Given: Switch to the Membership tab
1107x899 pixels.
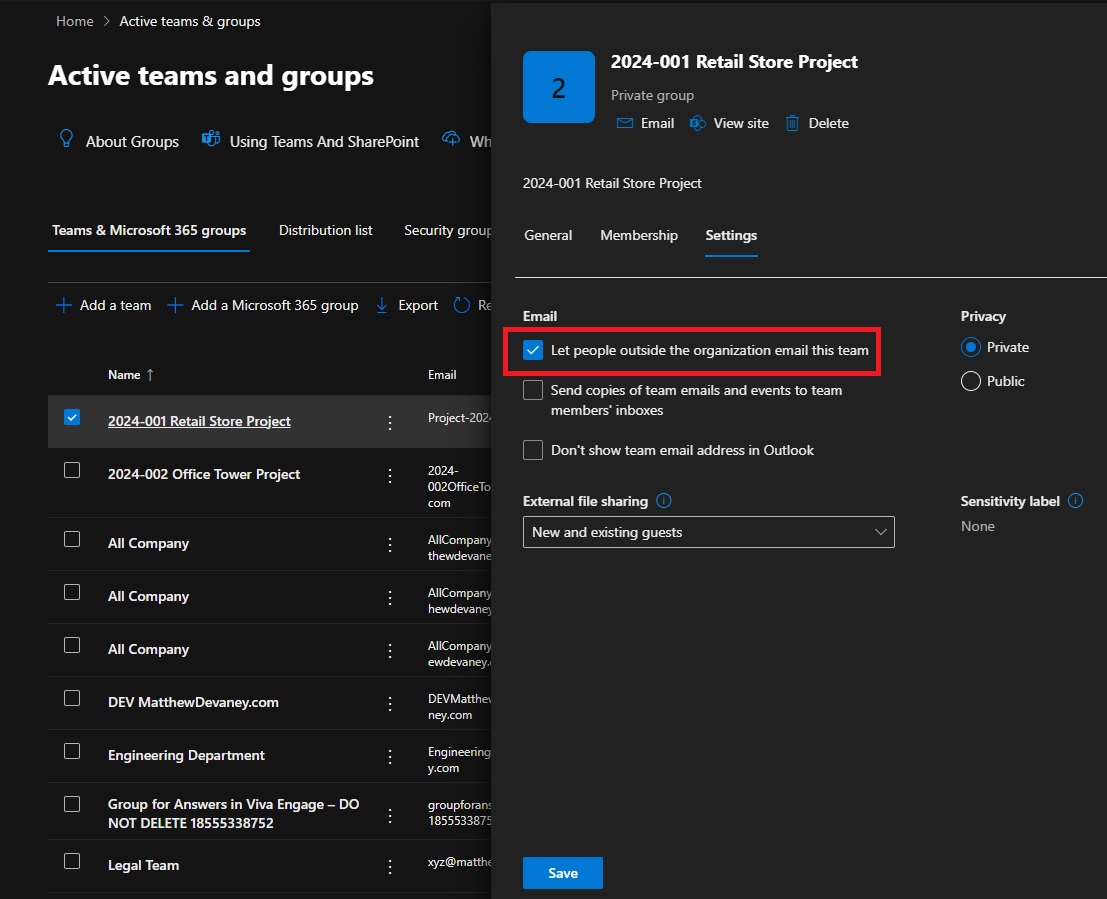Looking at the screenshot, I should (639, 235).
